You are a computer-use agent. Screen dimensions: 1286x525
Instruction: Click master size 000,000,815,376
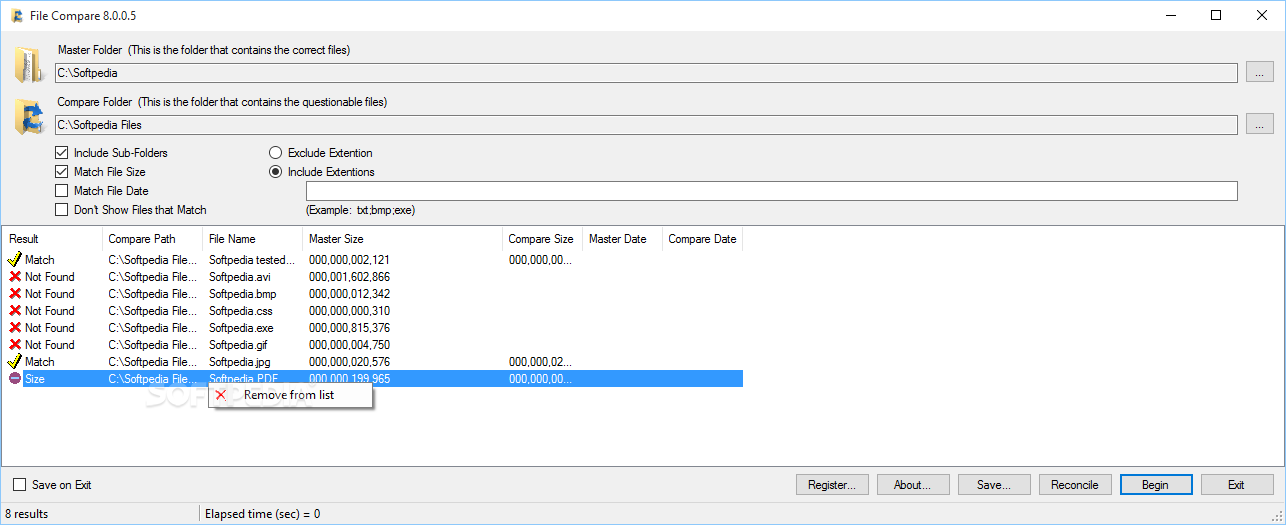349,328
